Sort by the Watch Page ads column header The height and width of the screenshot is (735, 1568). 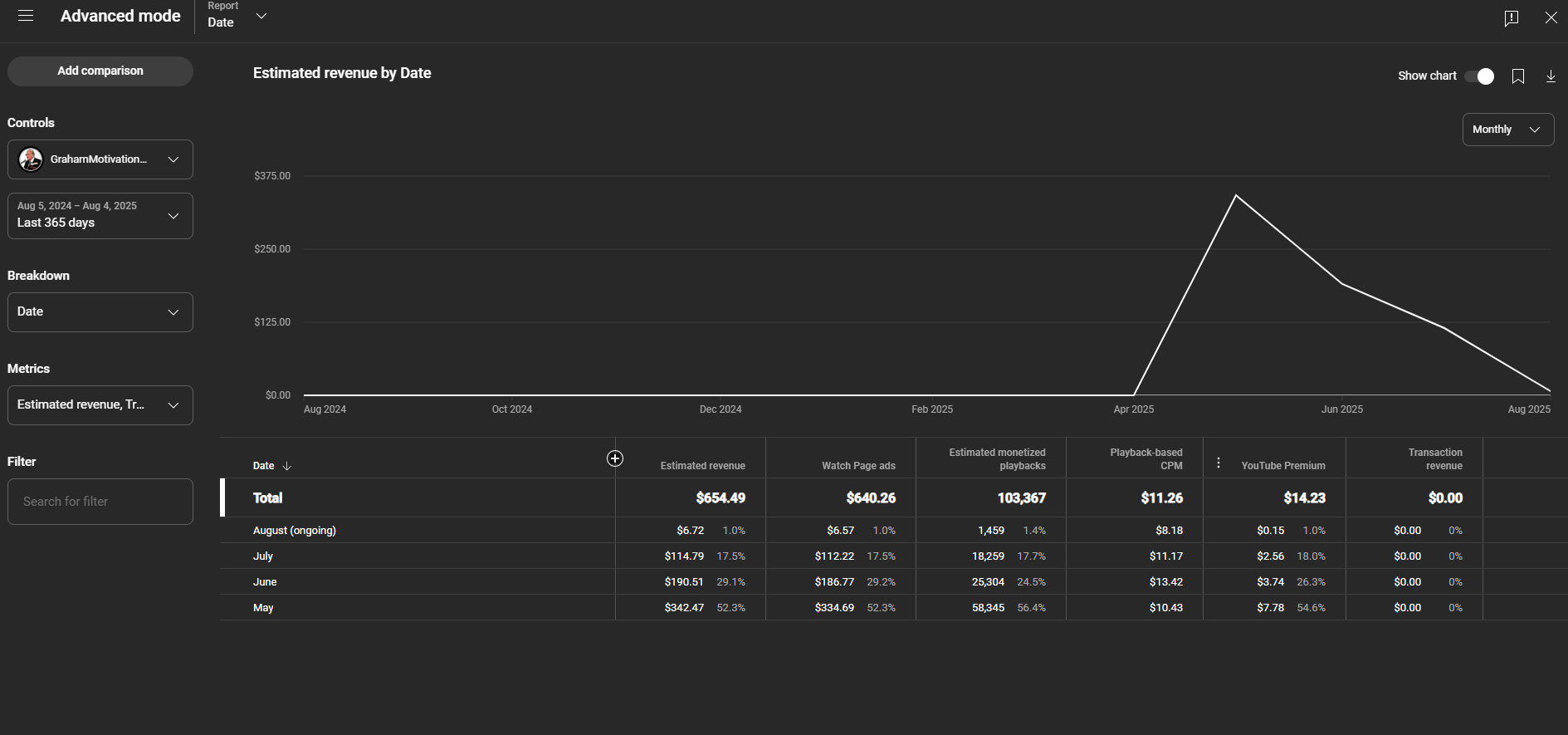[x=858, y=466]
